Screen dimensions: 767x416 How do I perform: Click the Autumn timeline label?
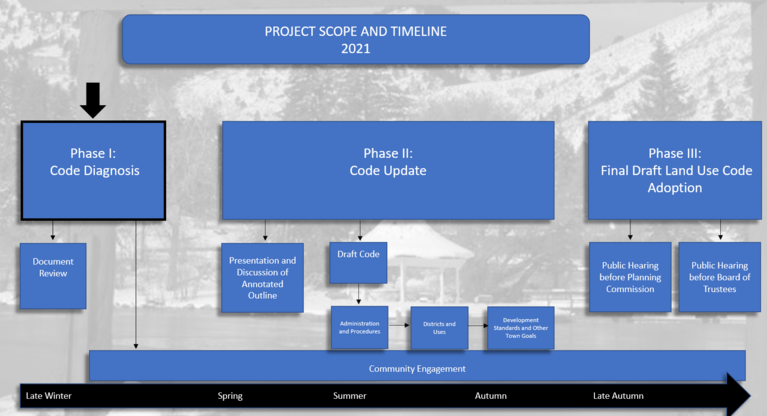click(491, 395)
